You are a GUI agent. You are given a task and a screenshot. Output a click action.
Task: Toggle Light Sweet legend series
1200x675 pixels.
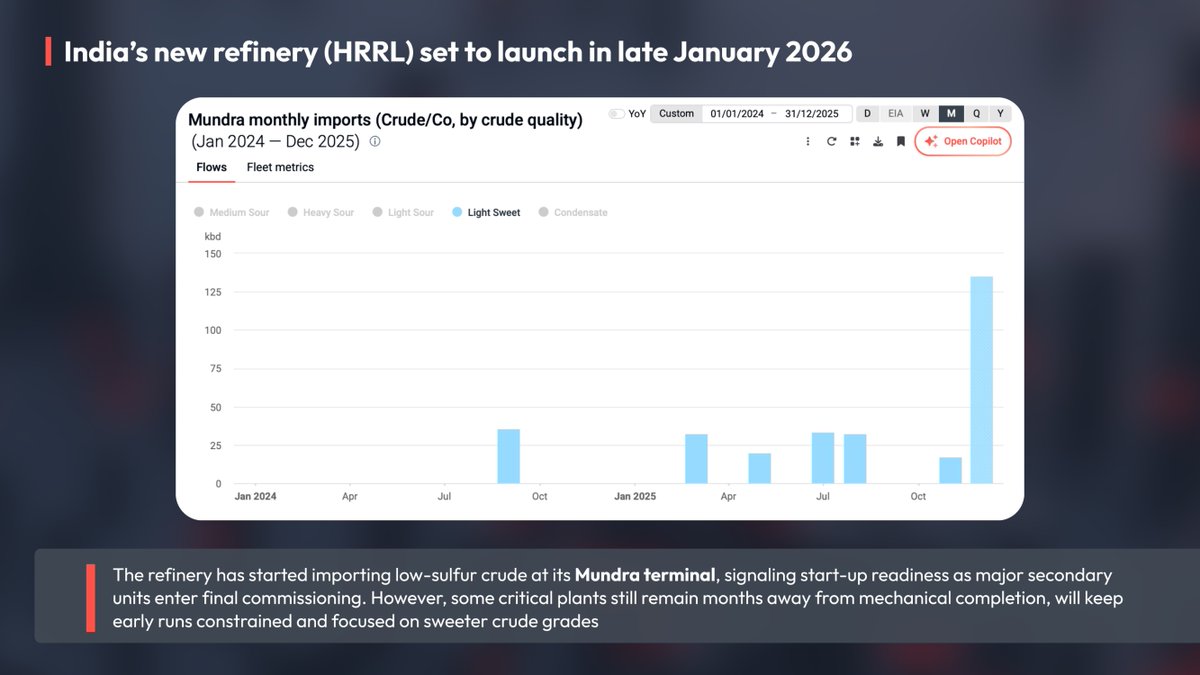click(486, 212)
